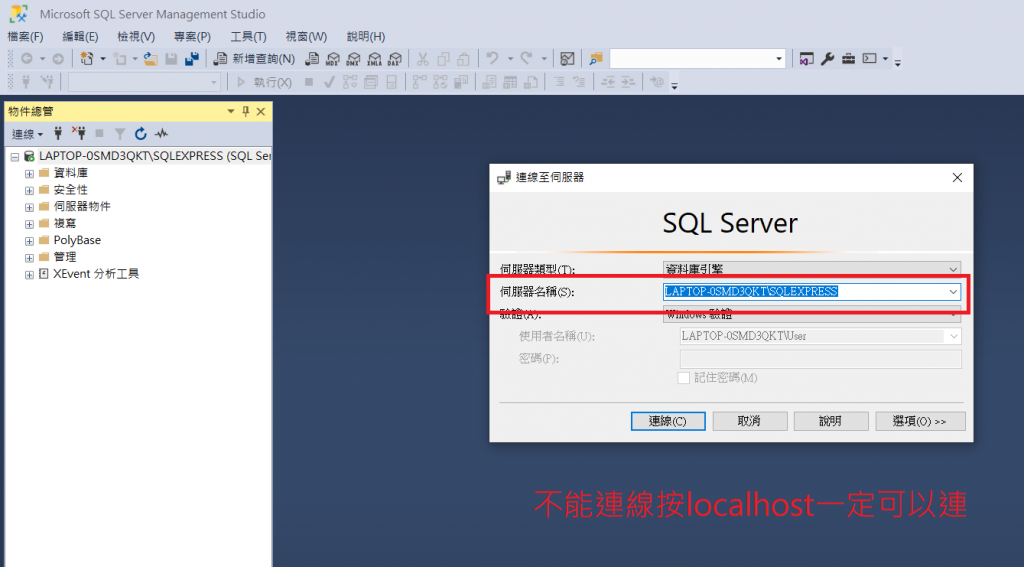Expand the PolyBase folder
Screen dimensions: 1024x567
[29, 241]
